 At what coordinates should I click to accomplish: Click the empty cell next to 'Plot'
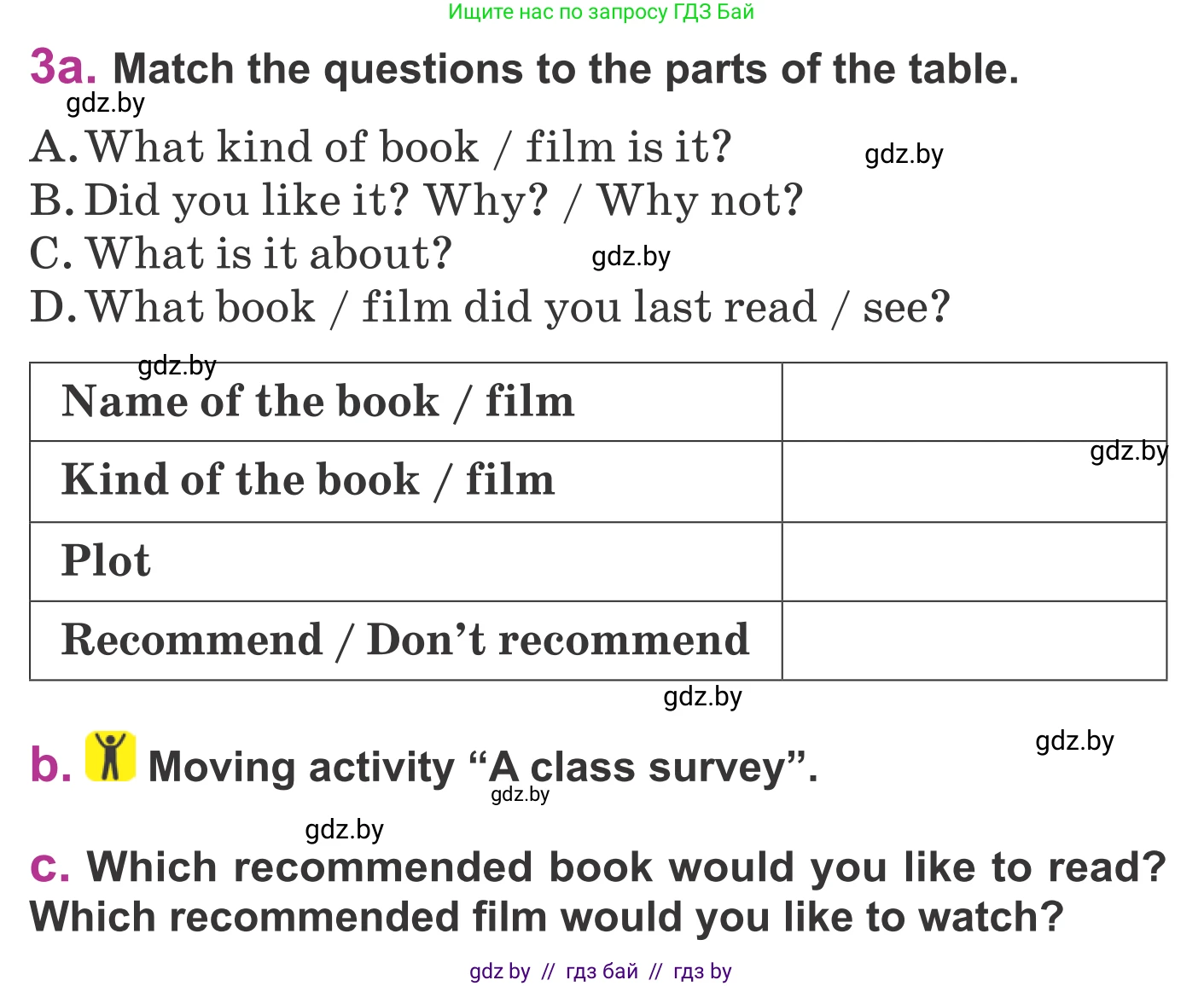pyautogui.click(x=974, y=561)
